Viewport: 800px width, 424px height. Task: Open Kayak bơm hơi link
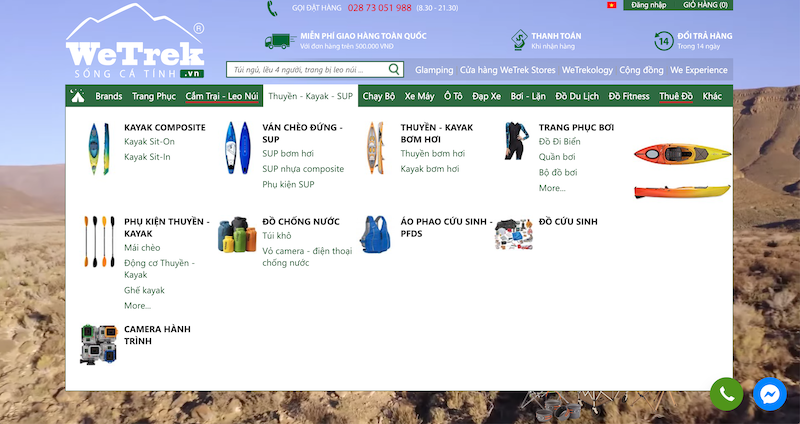[430, 169]
